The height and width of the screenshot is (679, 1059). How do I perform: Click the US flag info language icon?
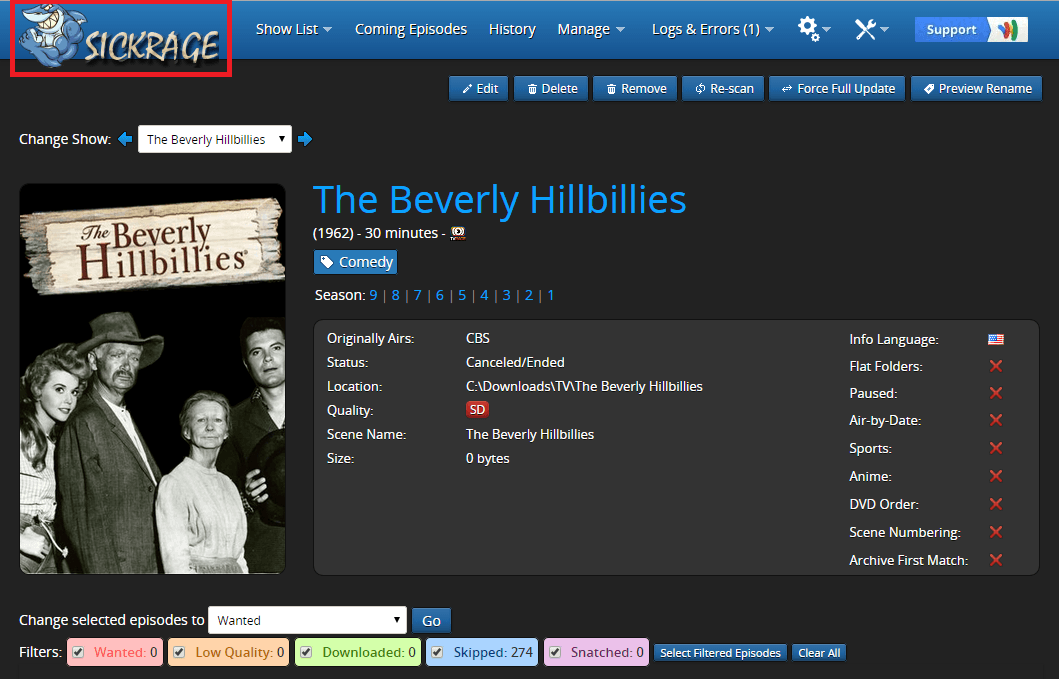pos(996,339)
